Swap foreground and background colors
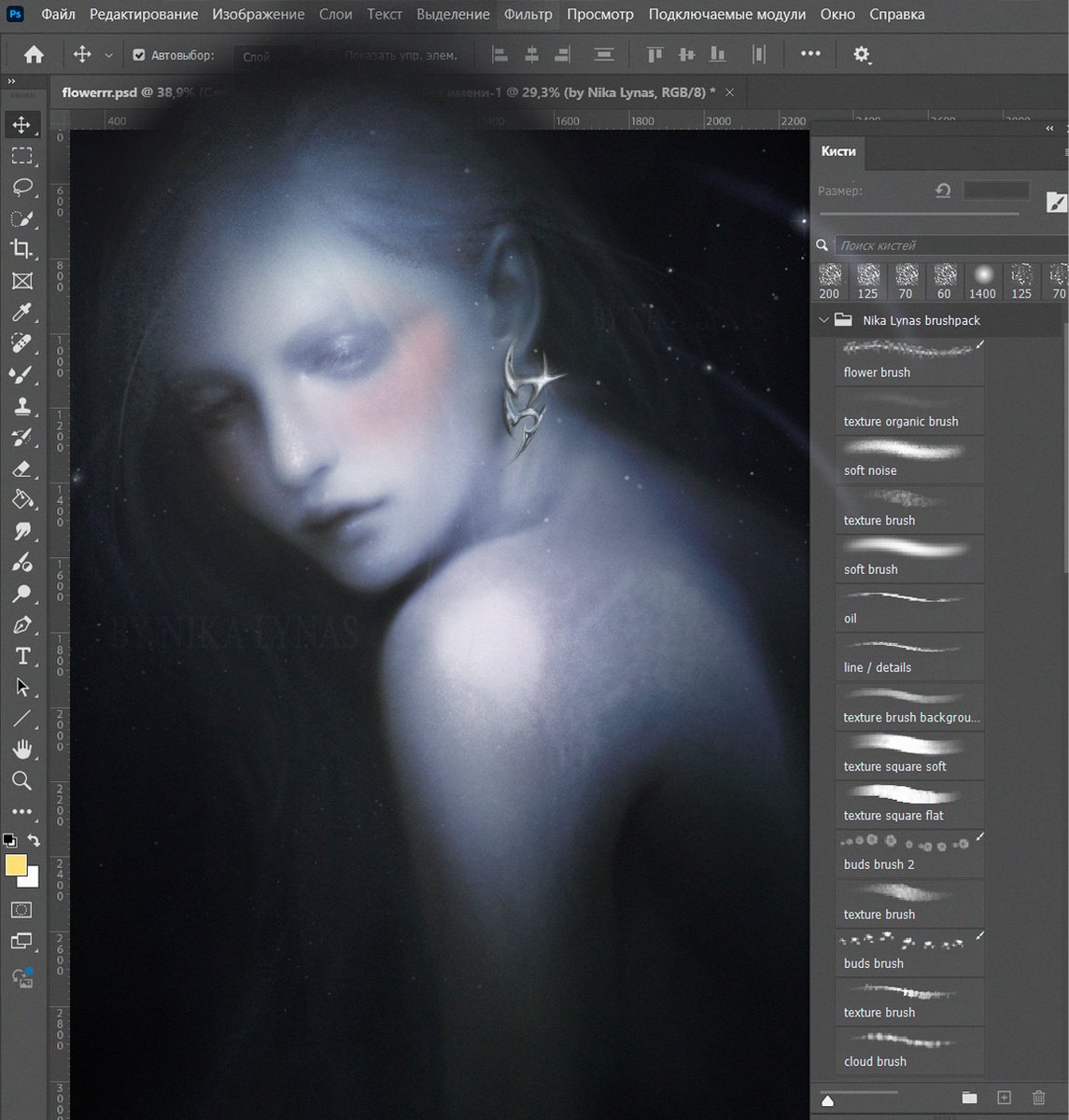The width and height of the screenshot is (1069, 1120). [x=34, y=840]
